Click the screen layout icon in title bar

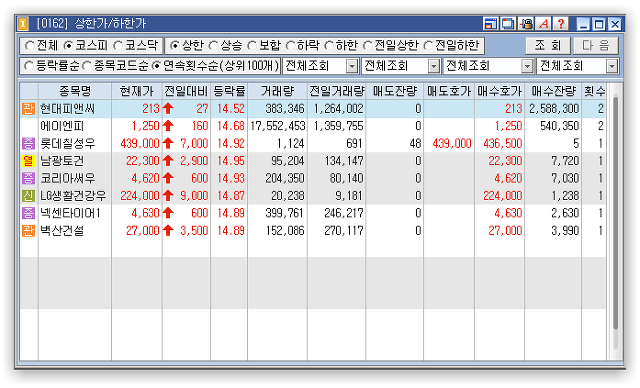coord(490,24)
